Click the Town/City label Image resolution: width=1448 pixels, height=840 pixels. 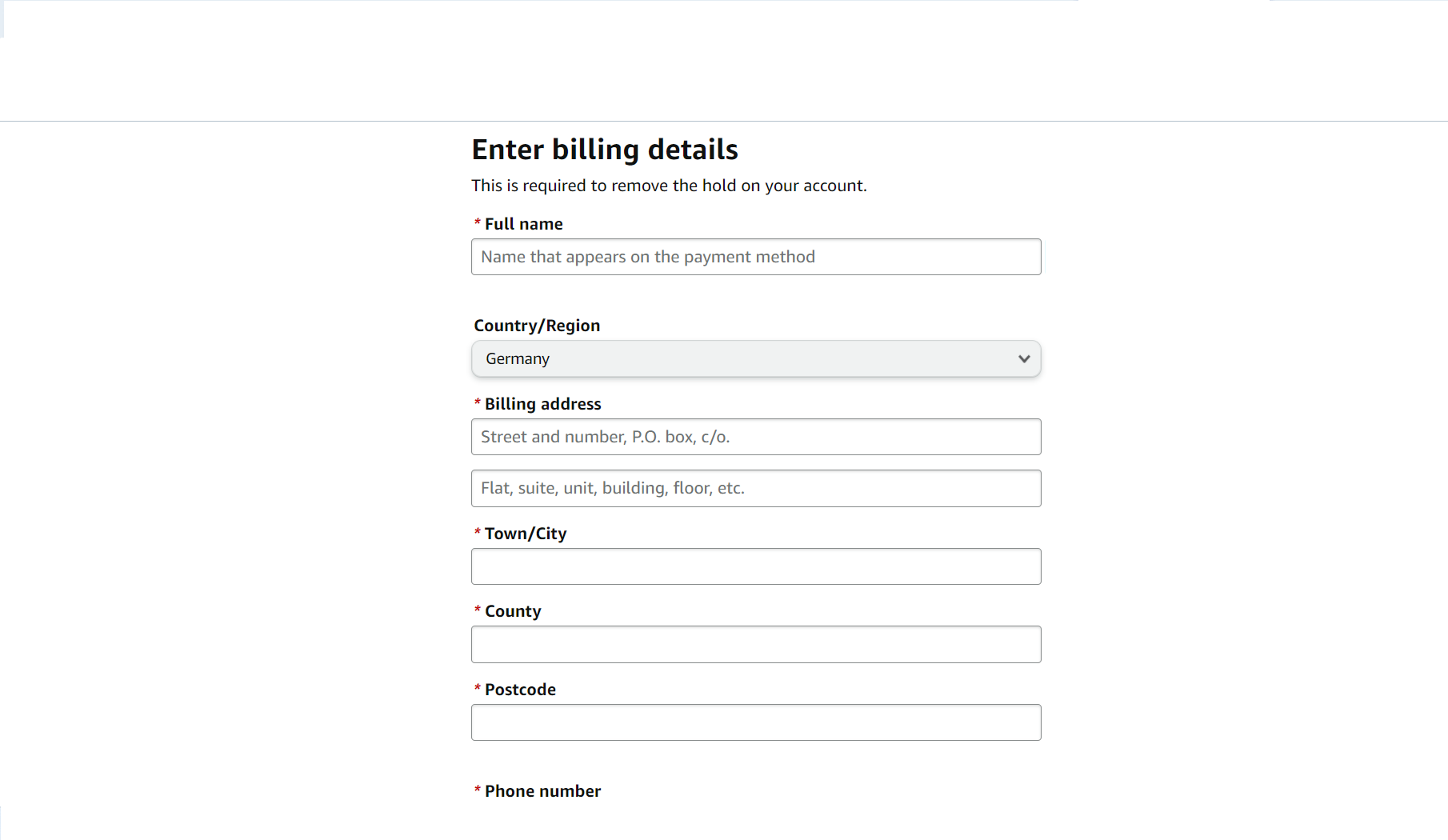pyautogui.click(x=526, y=534)
